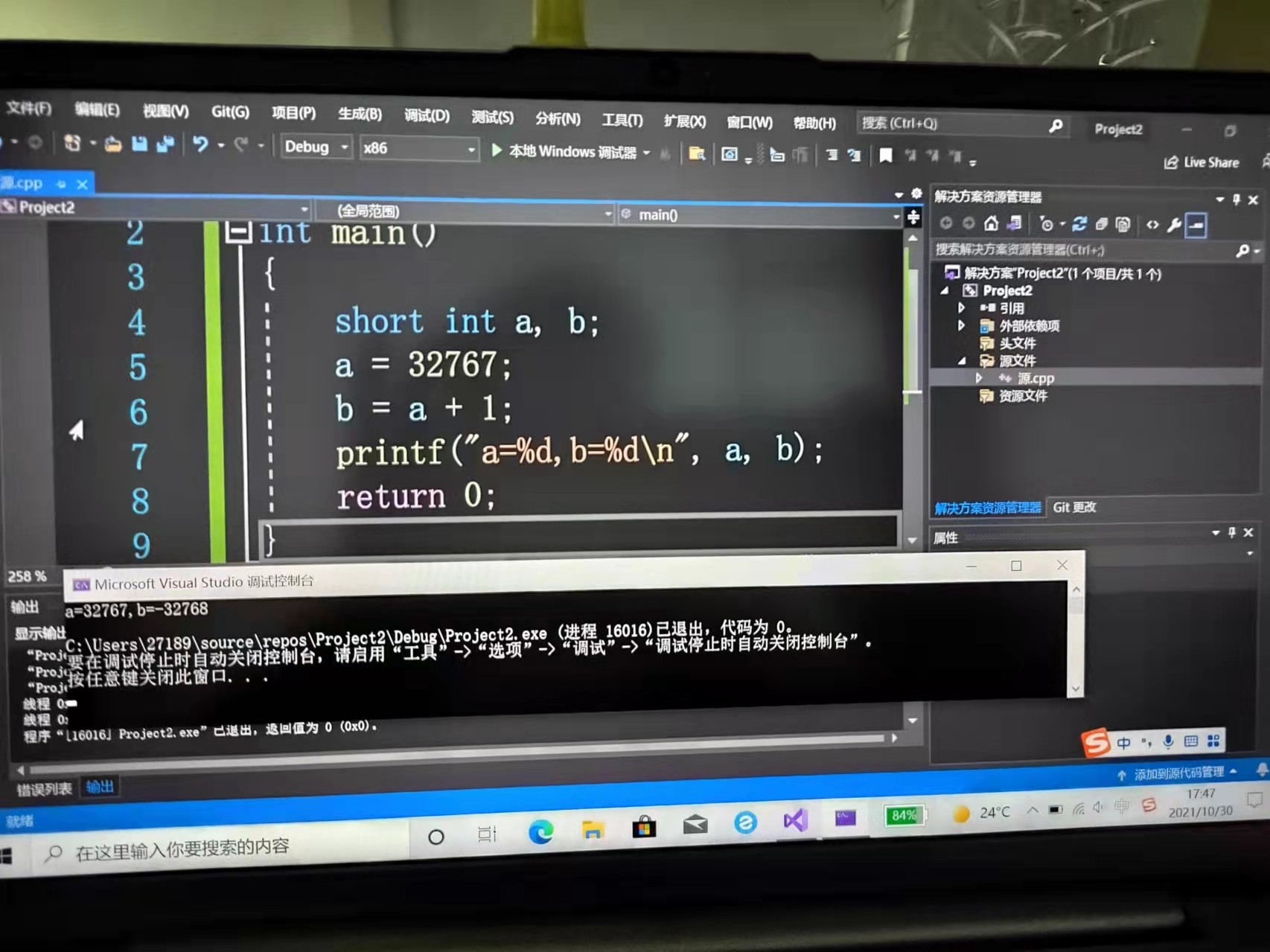1270x952 pixels.
Task: Switch to the 输出 tab
Action: tap(99, 787)
